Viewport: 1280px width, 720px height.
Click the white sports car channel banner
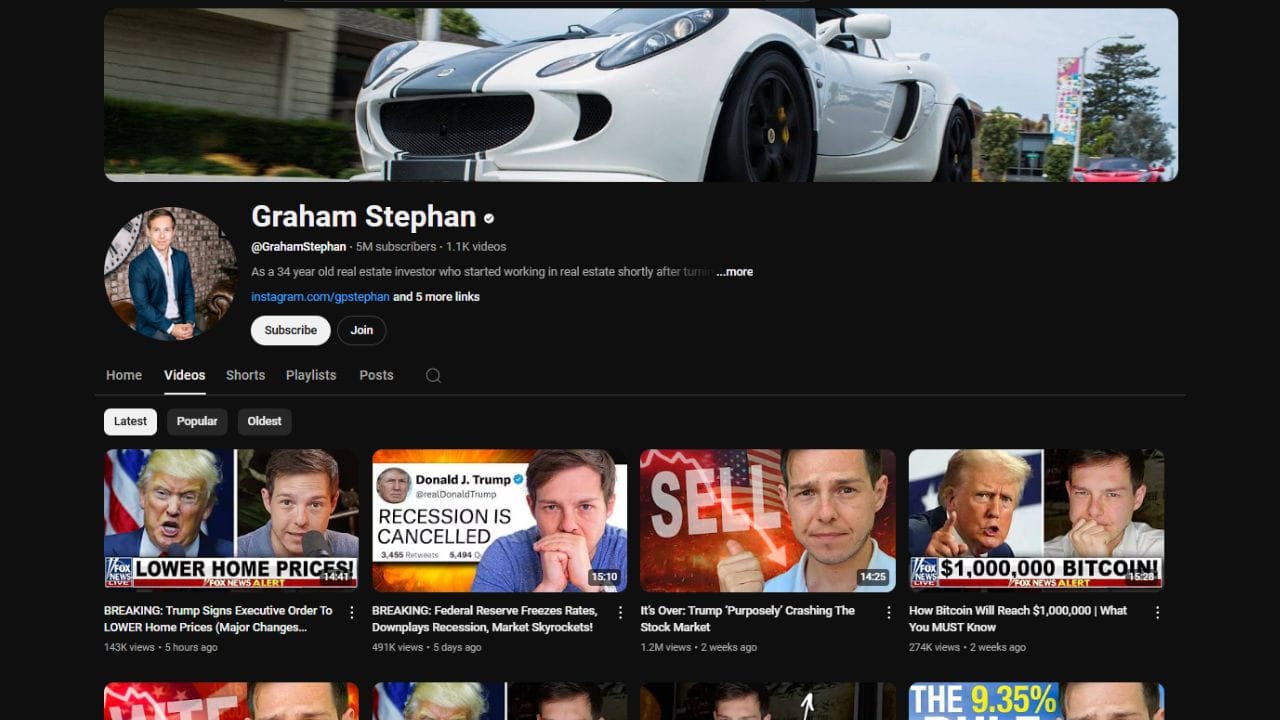641,95
